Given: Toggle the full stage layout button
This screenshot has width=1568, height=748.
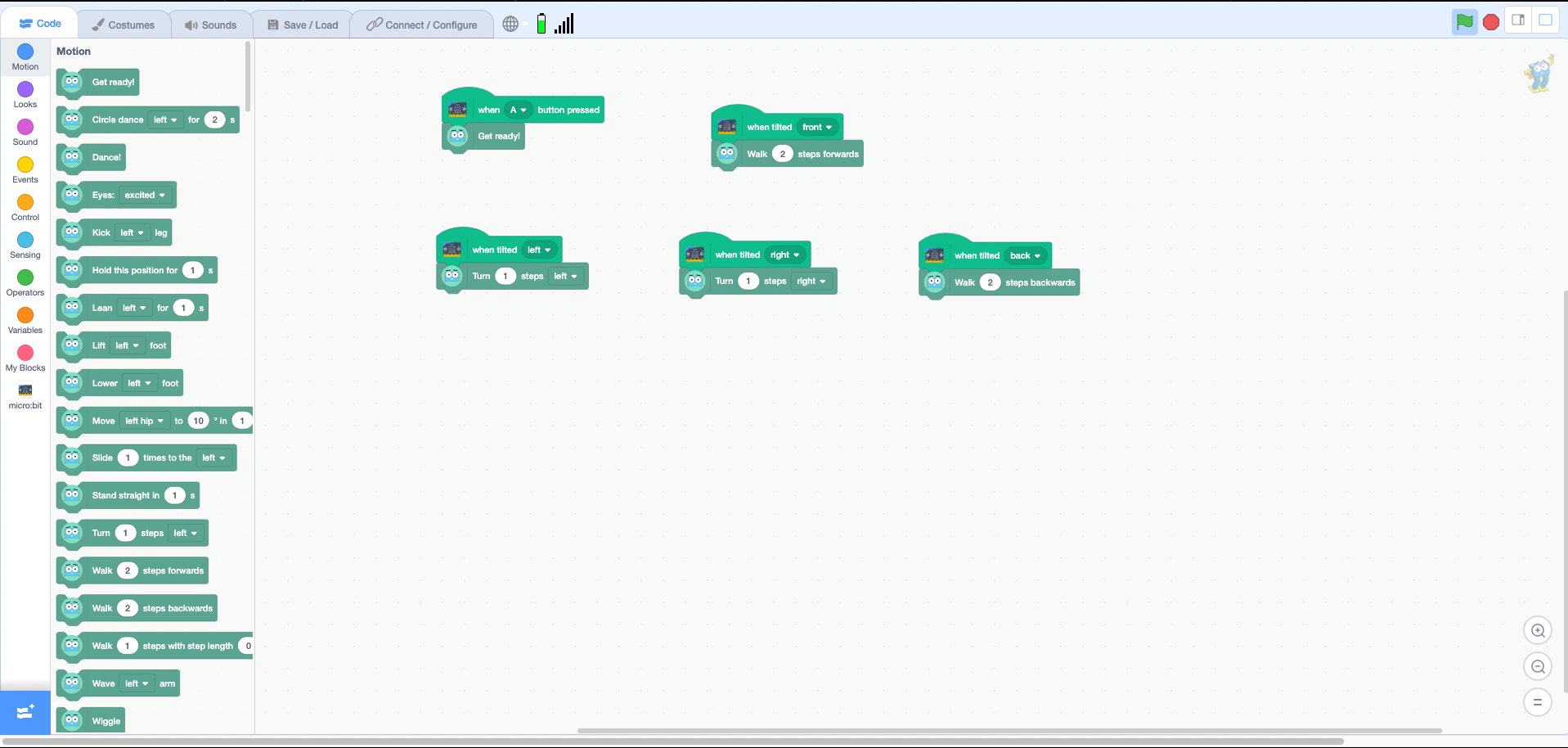Looking at the screenshot, I should tap(1545, 20).
